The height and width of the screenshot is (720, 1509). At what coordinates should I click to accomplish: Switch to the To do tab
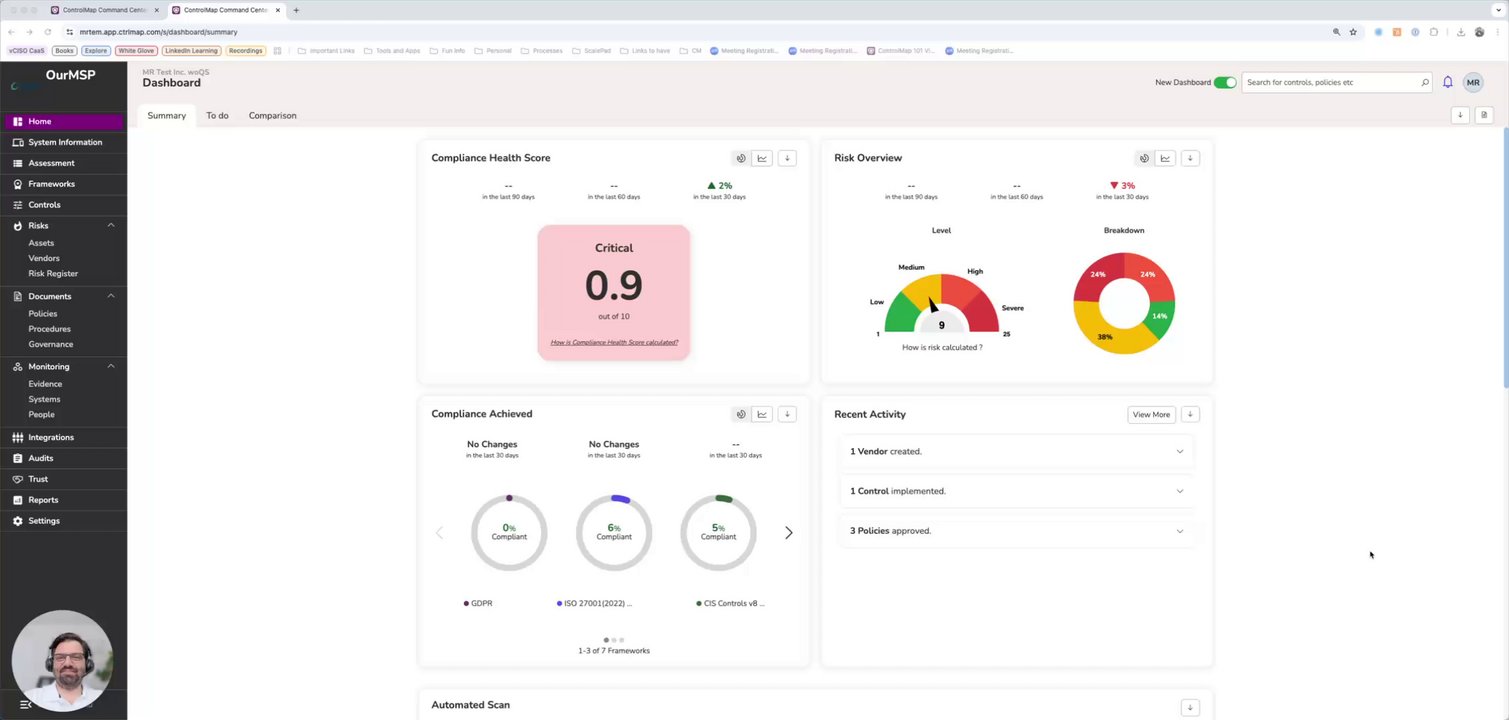217,115
